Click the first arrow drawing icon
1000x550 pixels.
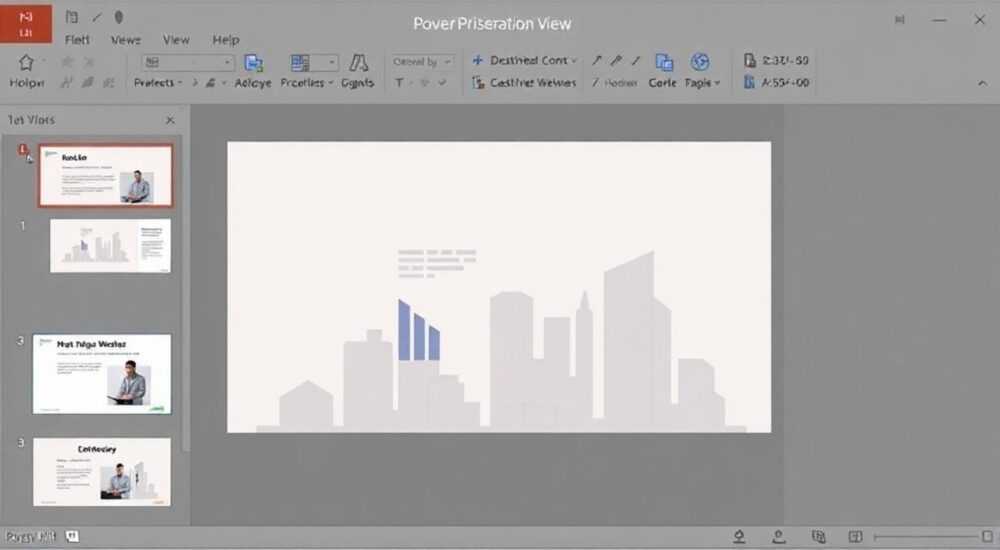597,61
